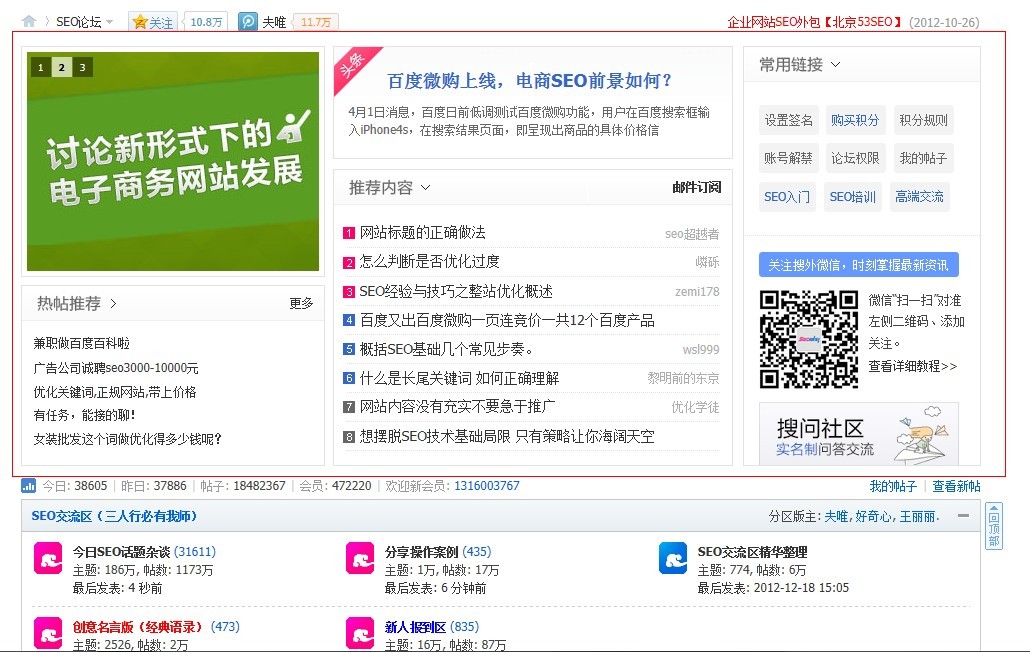The image size is (1030, 652).
Task: Open article 网站内容没有充实不要急于推广
Action: [457, 406]
